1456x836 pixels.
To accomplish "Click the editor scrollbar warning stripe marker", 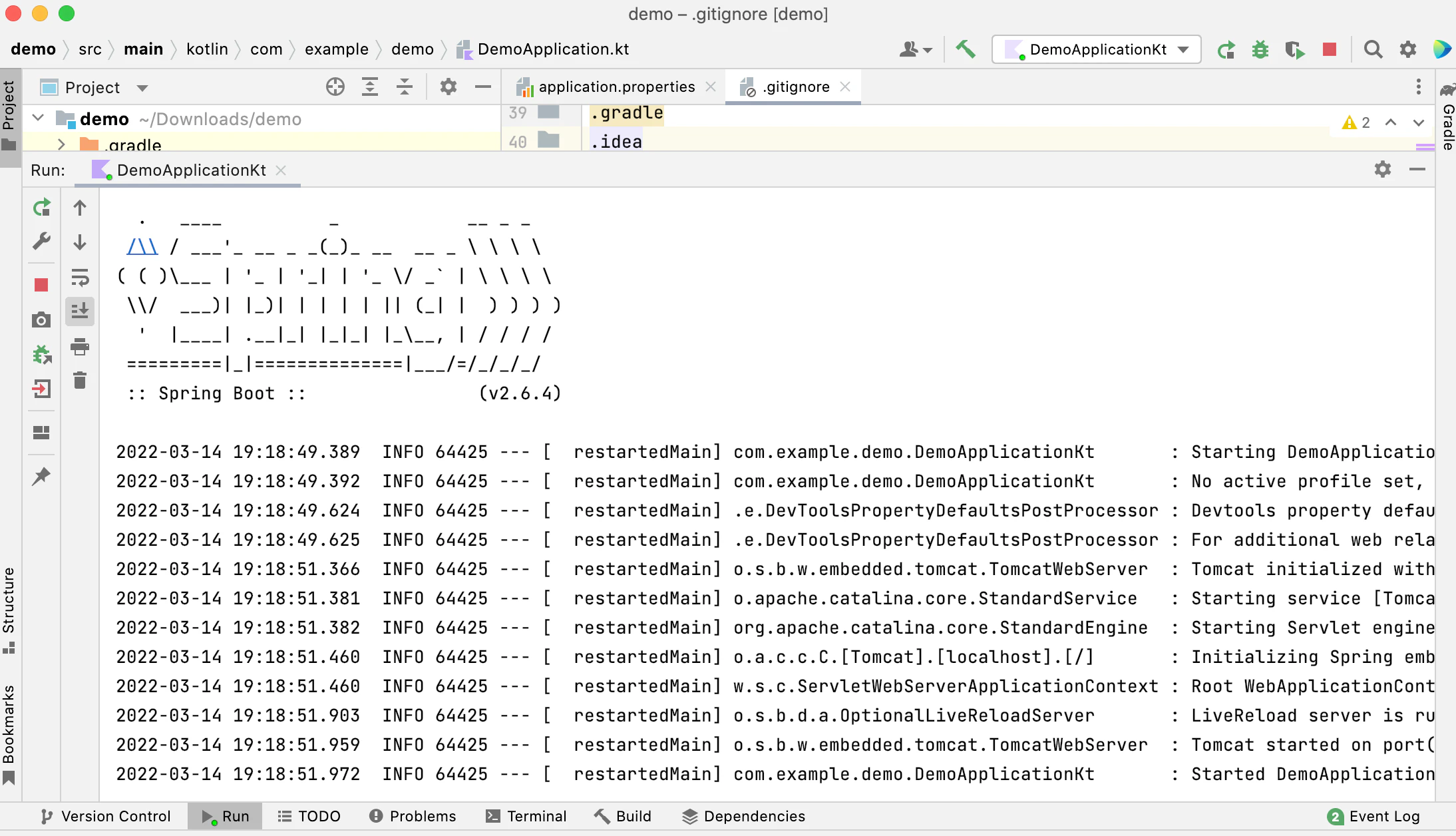I will click(1425, 146).
